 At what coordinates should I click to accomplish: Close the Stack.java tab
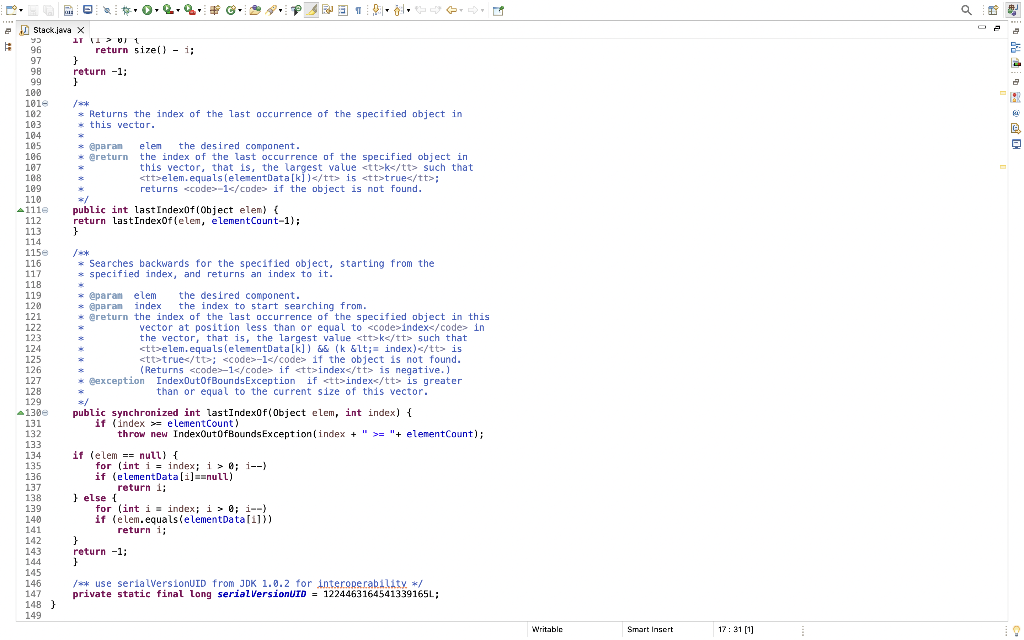[80, 30]
